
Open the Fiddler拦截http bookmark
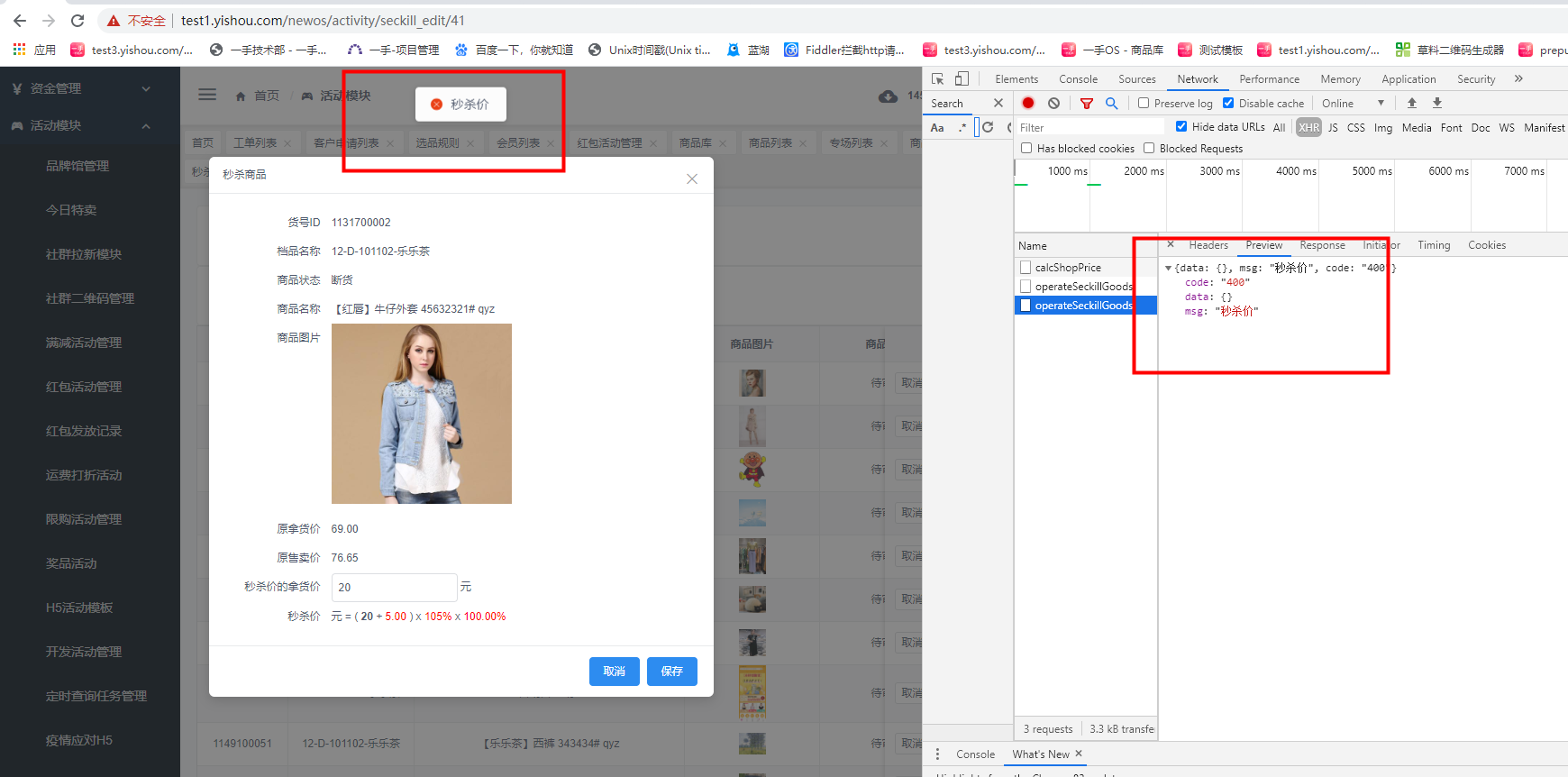click(844, 50)
